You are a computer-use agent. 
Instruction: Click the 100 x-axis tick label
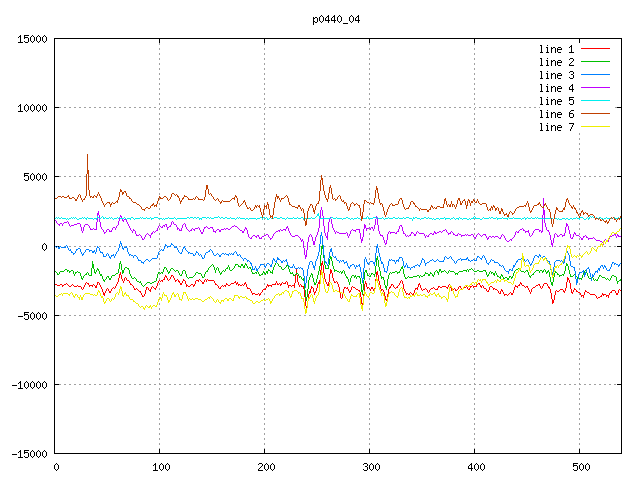pyautogui.click(x=160, y=467)
